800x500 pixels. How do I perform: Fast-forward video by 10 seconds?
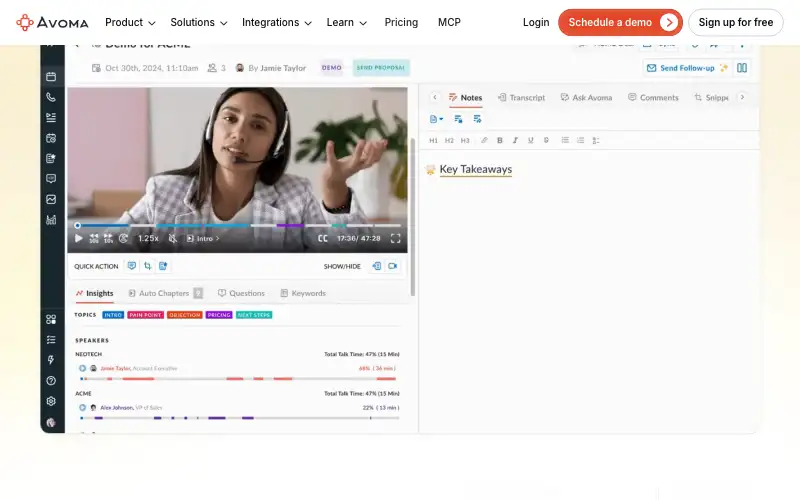(108, 238)
